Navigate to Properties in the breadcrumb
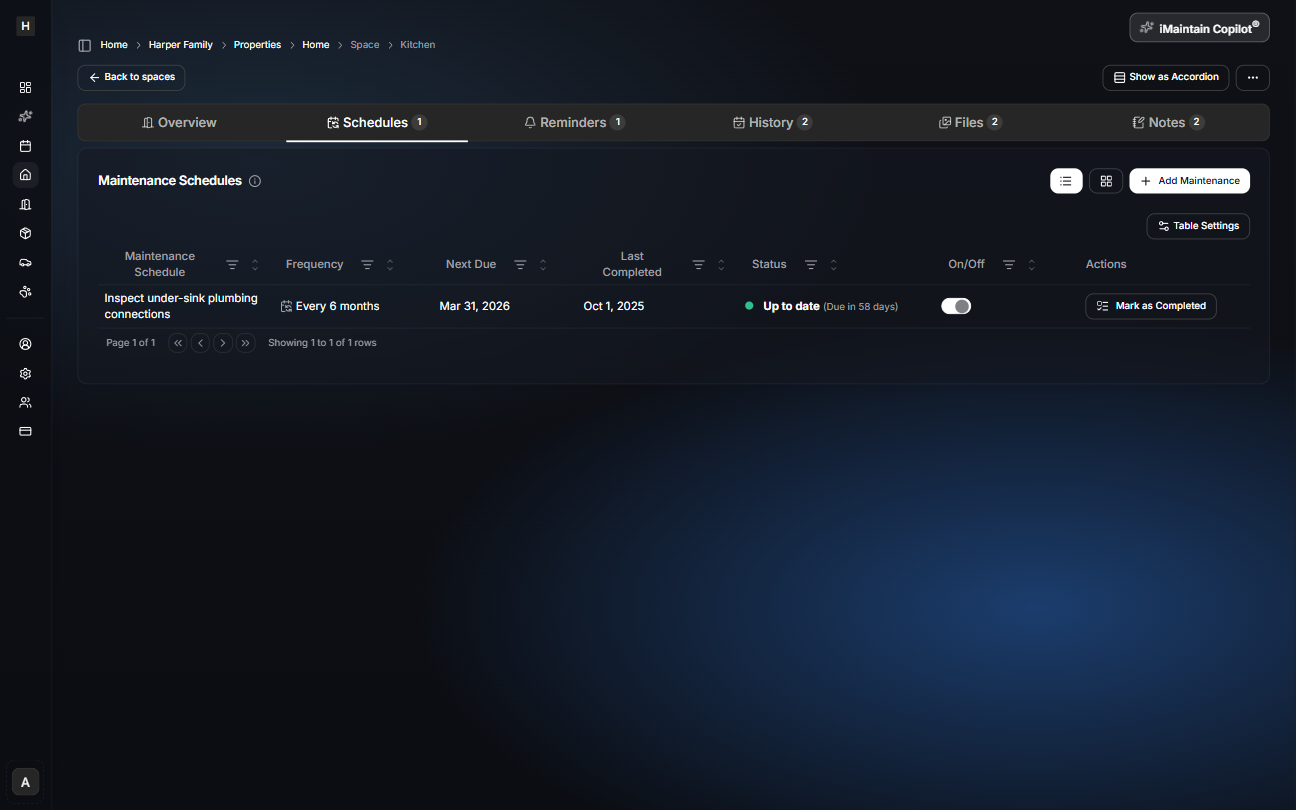The width and height of the screenshot is (1296, 810). [x=257, y=44]
